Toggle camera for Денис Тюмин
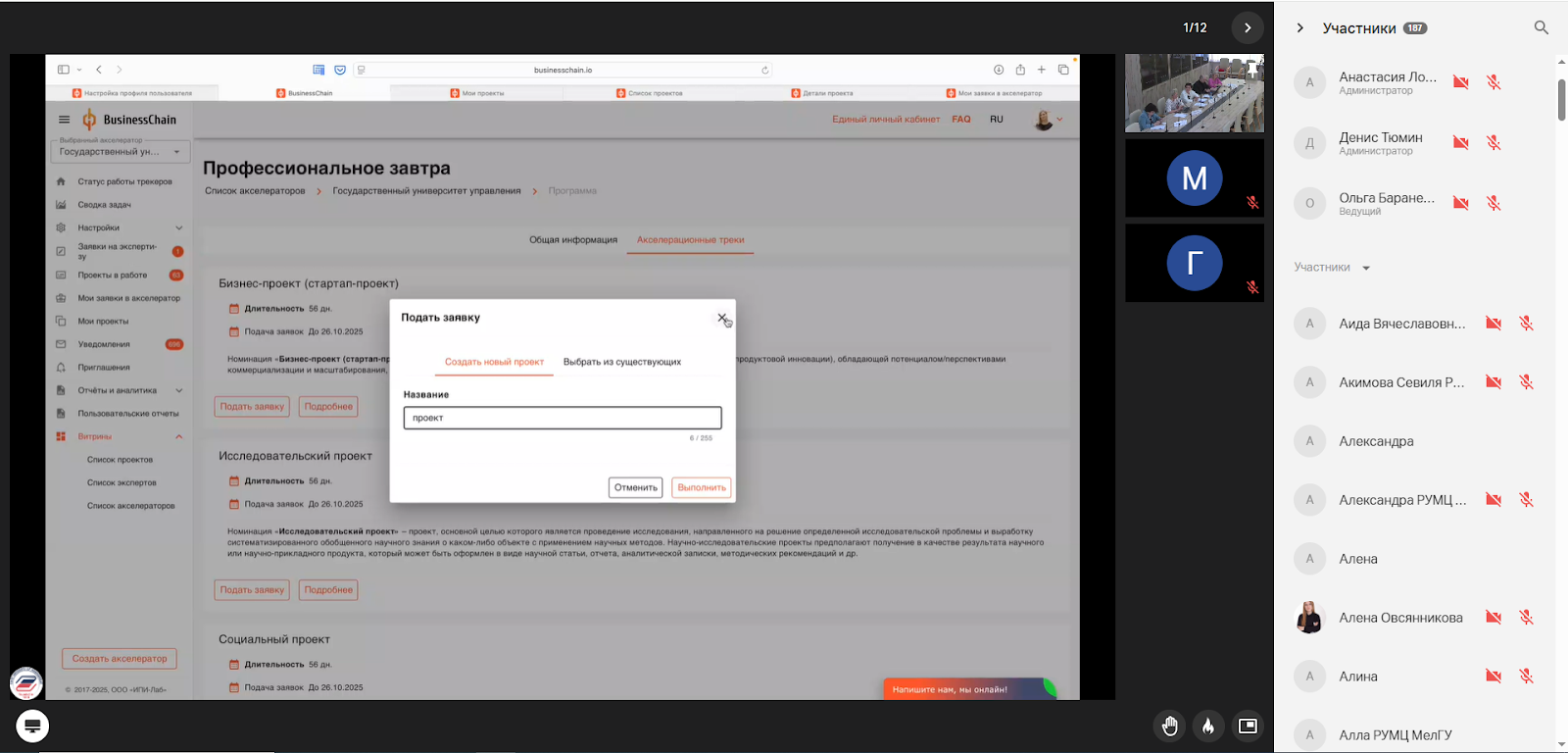Screen dimensions: 1568x753 point(1460,143)
